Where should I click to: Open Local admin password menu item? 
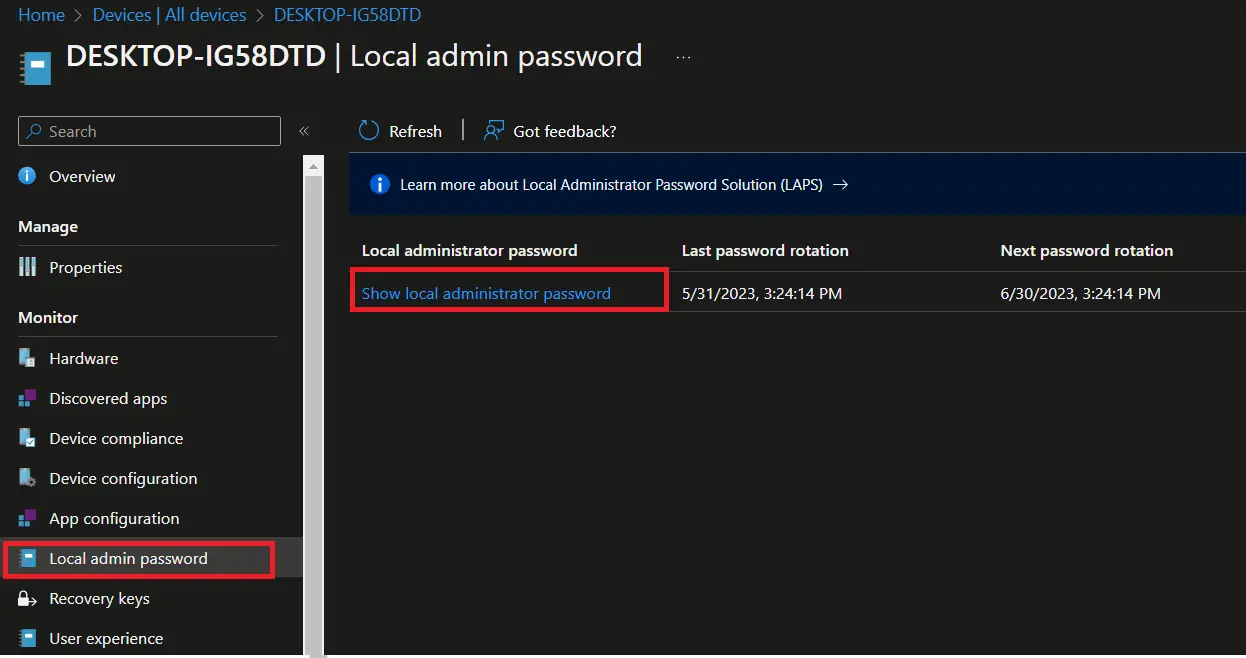128,558
